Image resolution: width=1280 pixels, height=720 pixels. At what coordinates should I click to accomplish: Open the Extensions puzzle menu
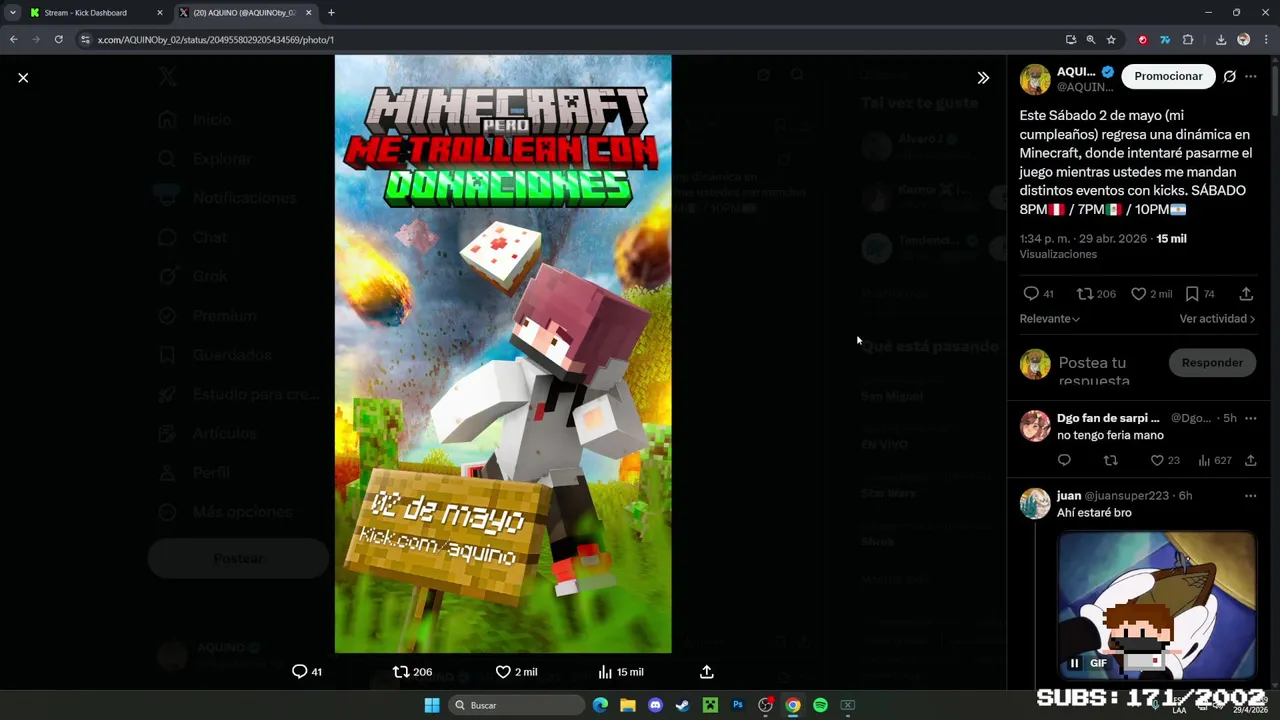click(x=1188, y=40)
